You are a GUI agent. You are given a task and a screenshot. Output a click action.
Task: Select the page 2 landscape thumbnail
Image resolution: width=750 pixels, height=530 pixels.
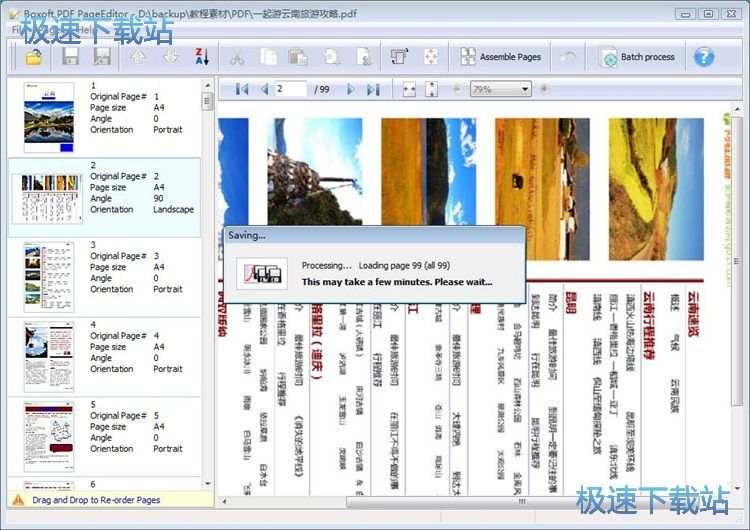[47, 198]
